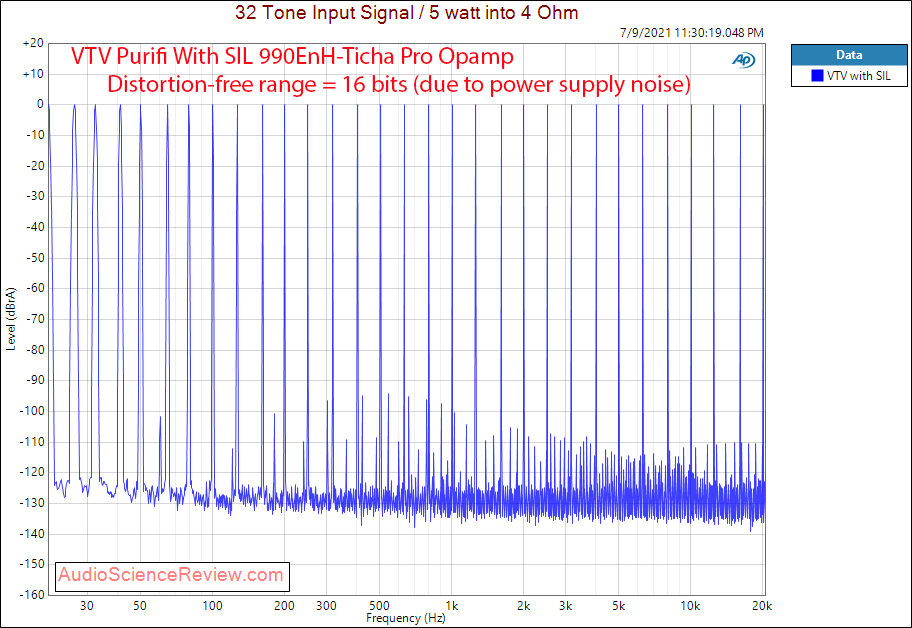
Task: Click the "1k" frequency axis label
Action: point(451,606)
